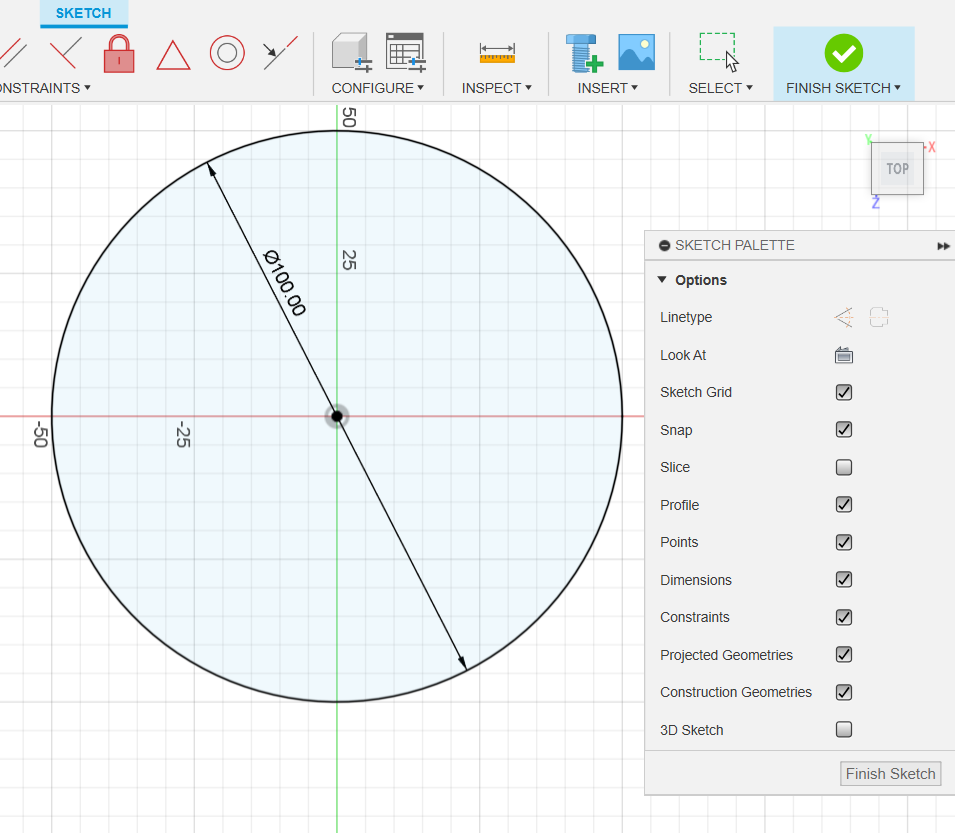Enable the Slice option
Image resolution: width=955 pixels, height=833 pixels.
point(843,467)
